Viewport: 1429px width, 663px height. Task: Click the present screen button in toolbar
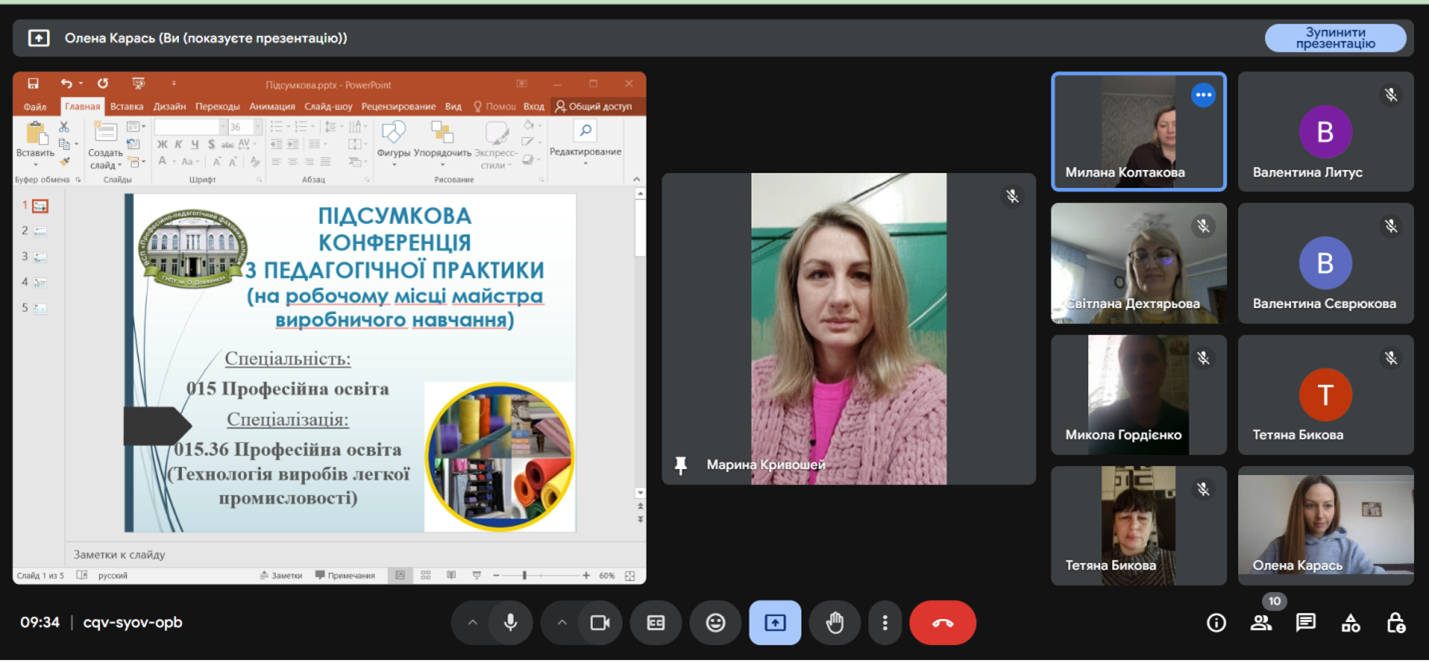[x=775, y=623]
